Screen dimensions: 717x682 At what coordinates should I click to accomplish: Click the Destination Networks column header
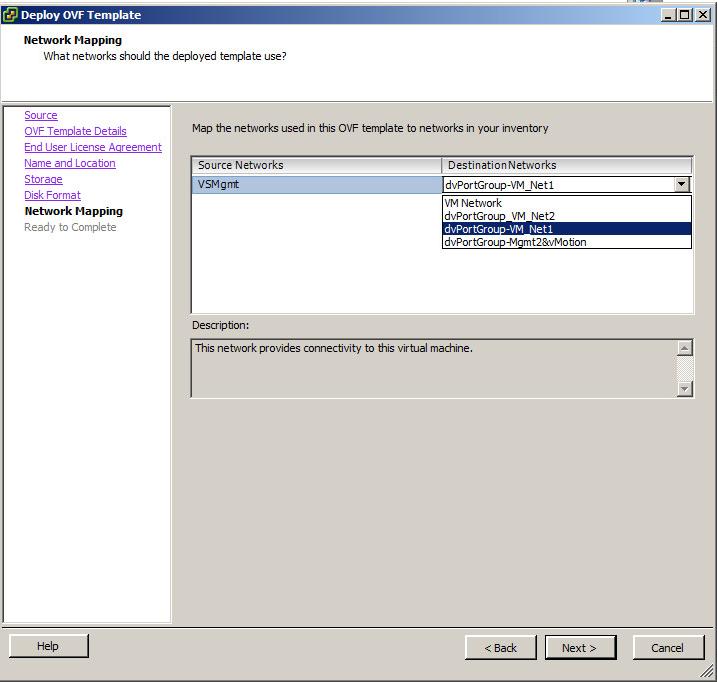[x=567, y=165]
